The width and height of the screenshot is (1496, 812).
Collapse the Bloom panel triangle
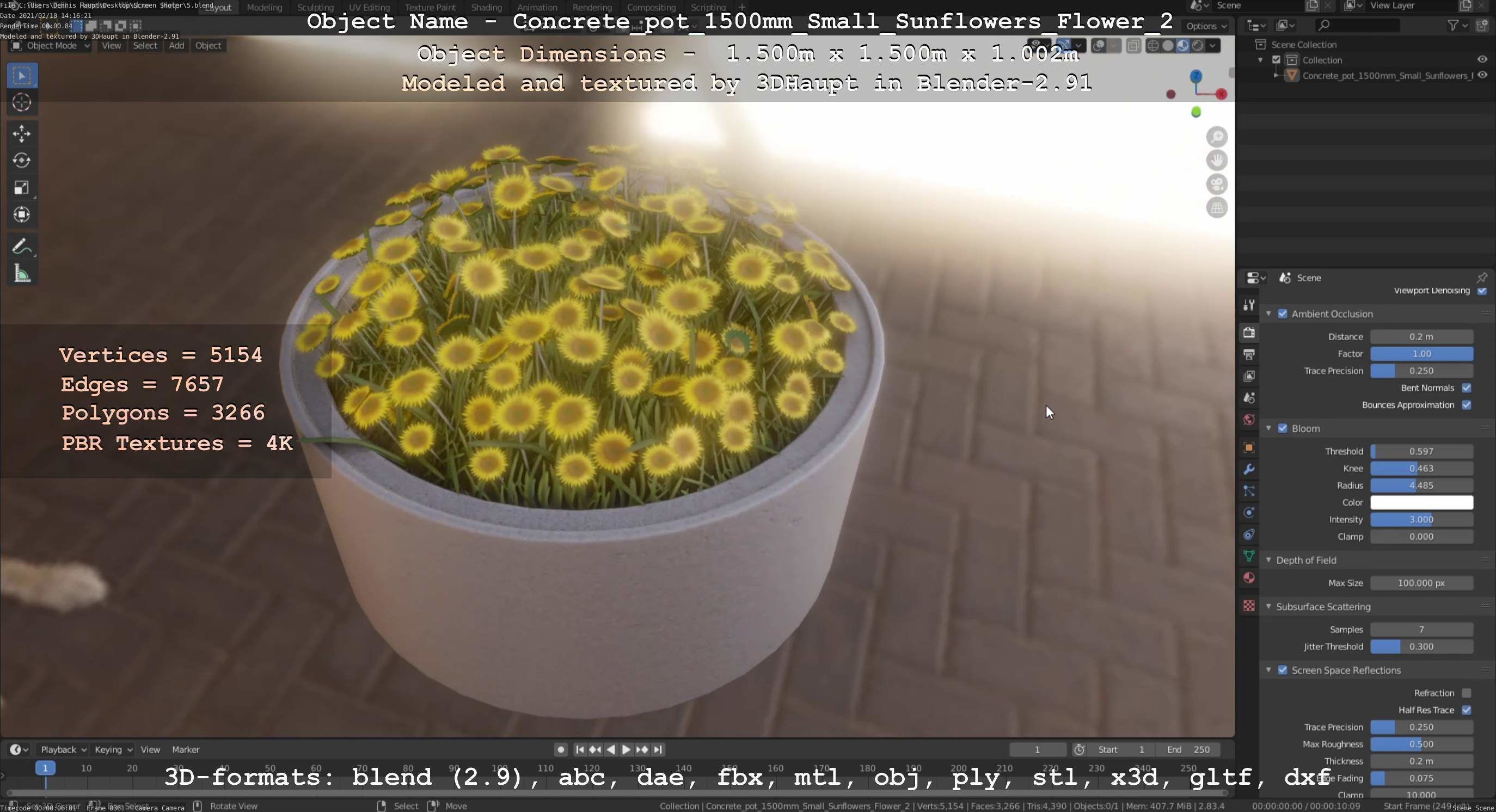coord(1268,428)
